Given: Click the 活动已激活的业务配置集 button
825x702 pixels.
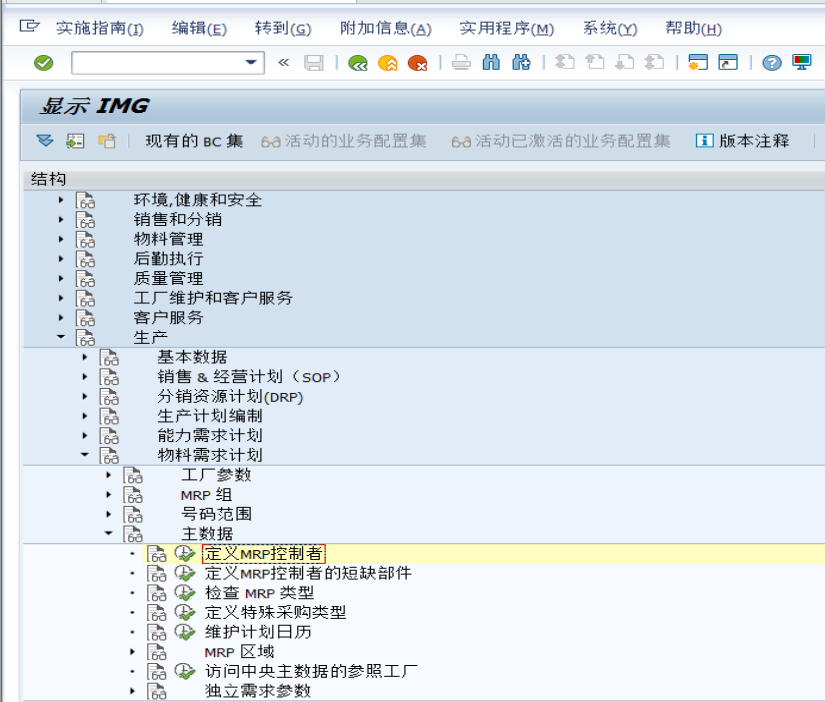Looking at the screenshot, I should pyautogui.click(x=561, y=141).
